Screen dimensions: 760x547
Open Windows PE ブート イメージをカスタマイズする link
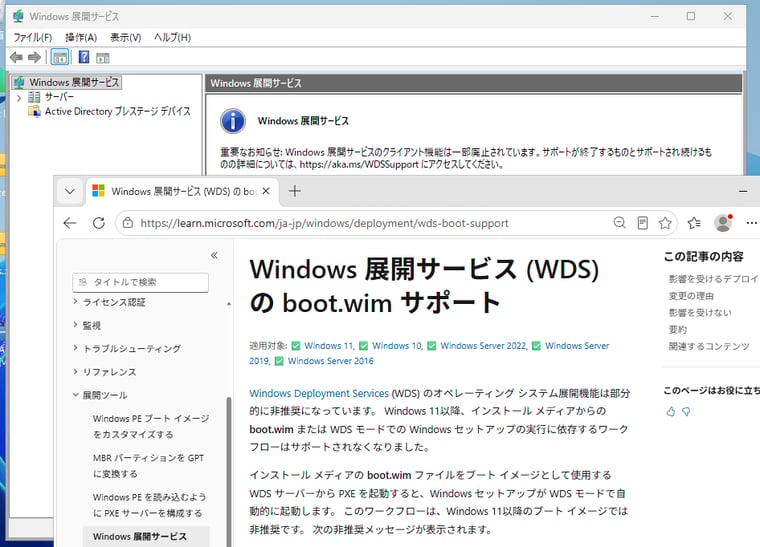[151, 426]
